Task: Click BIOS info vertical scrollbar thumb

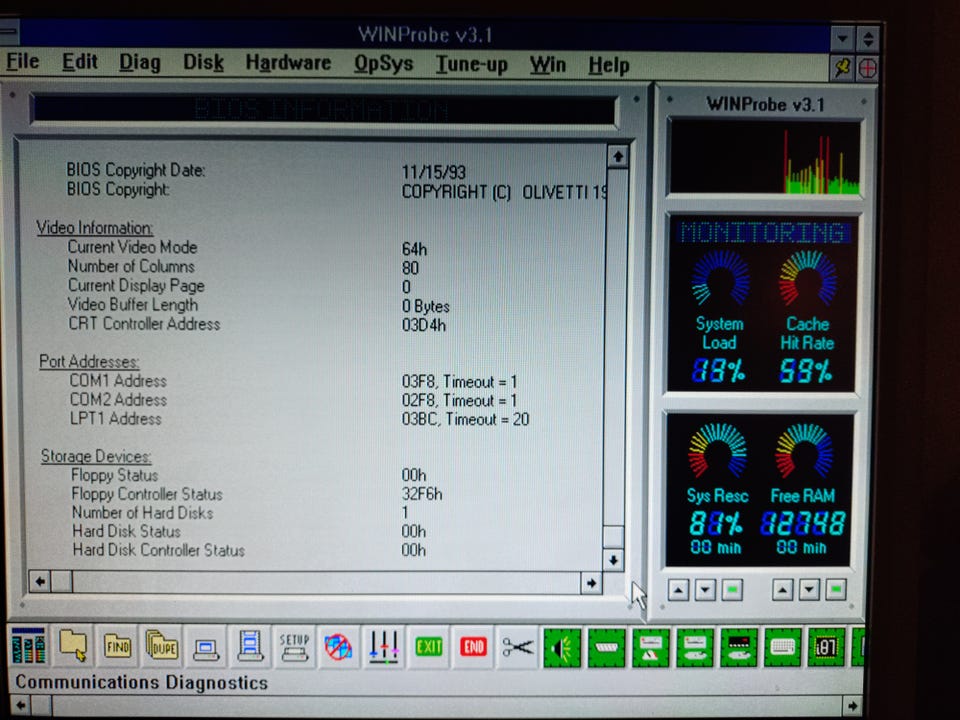Action: point(613,536)
